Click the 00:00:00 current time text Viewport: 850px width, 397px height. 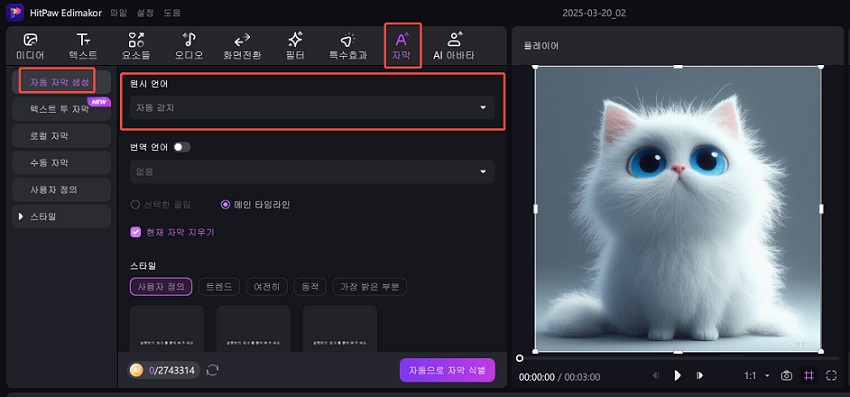point(537,377)
